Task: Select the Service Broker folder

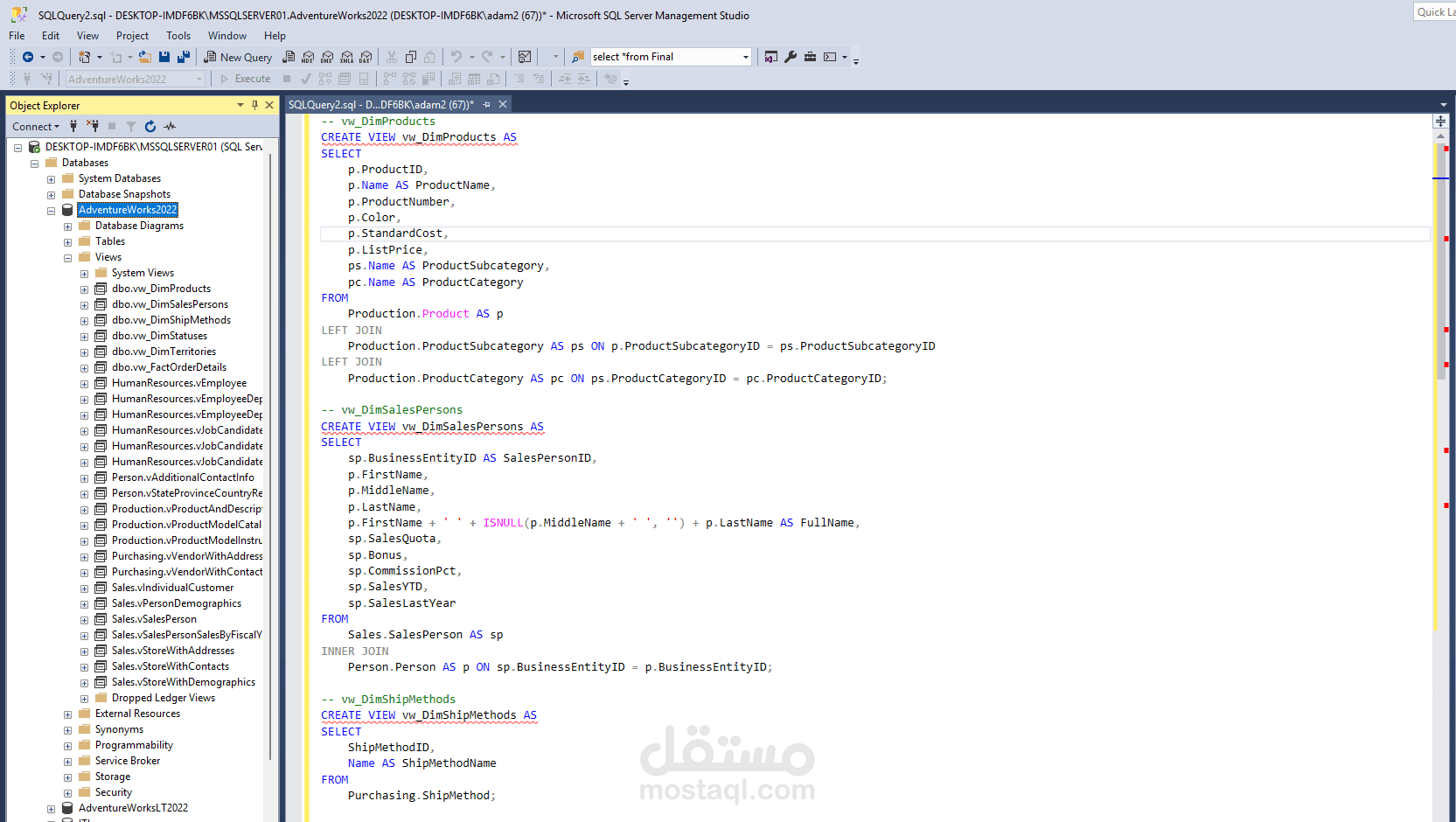Action: pos(128,761)
